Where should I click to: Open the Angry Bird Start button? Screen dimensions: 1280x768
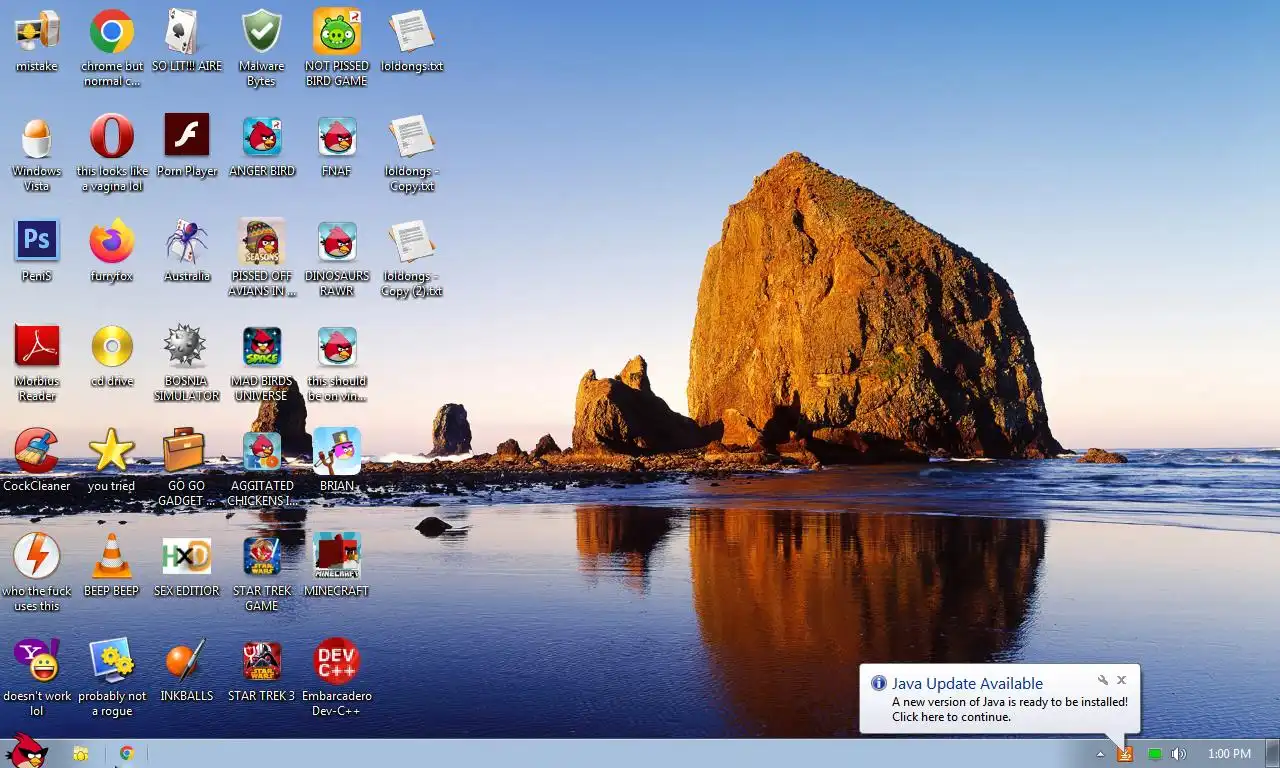(26, 751)
